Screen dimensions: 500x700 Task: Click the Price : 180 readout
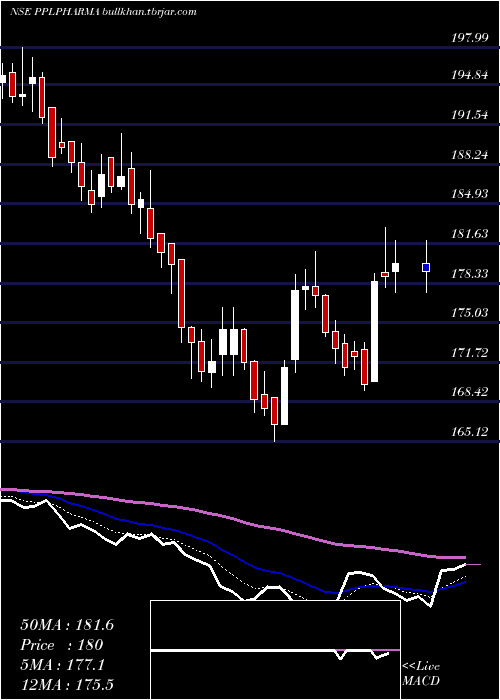tap(62, 645)
